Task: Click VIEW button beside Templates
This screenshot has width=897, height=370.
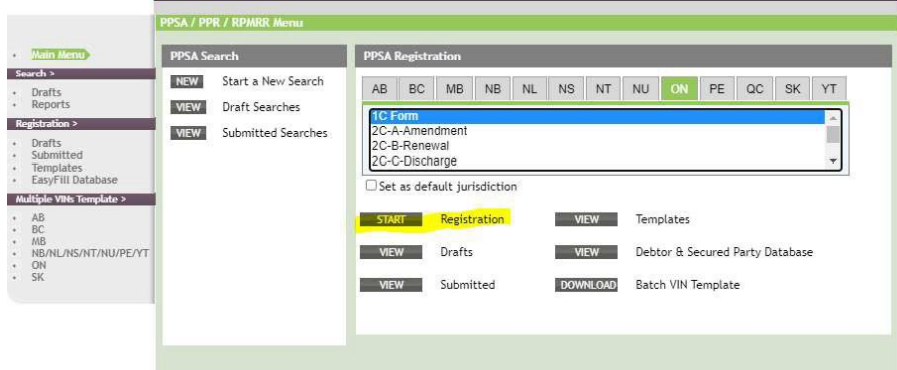Action: tap(586, 220)
